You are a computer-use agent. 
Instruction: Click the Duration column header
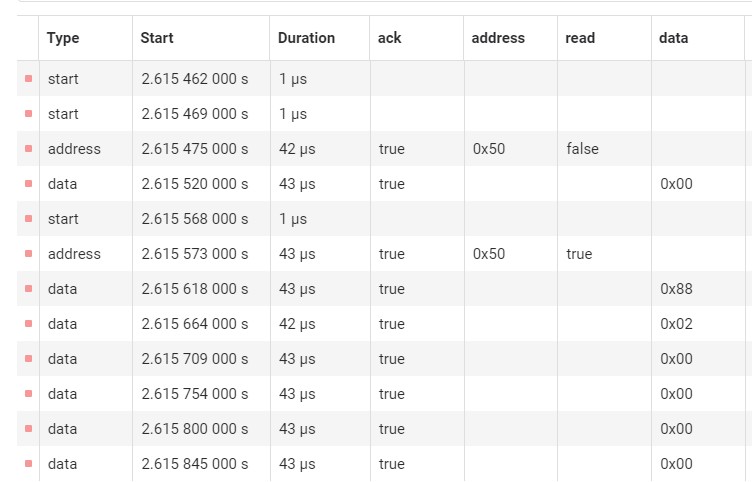tap(306, 38)
